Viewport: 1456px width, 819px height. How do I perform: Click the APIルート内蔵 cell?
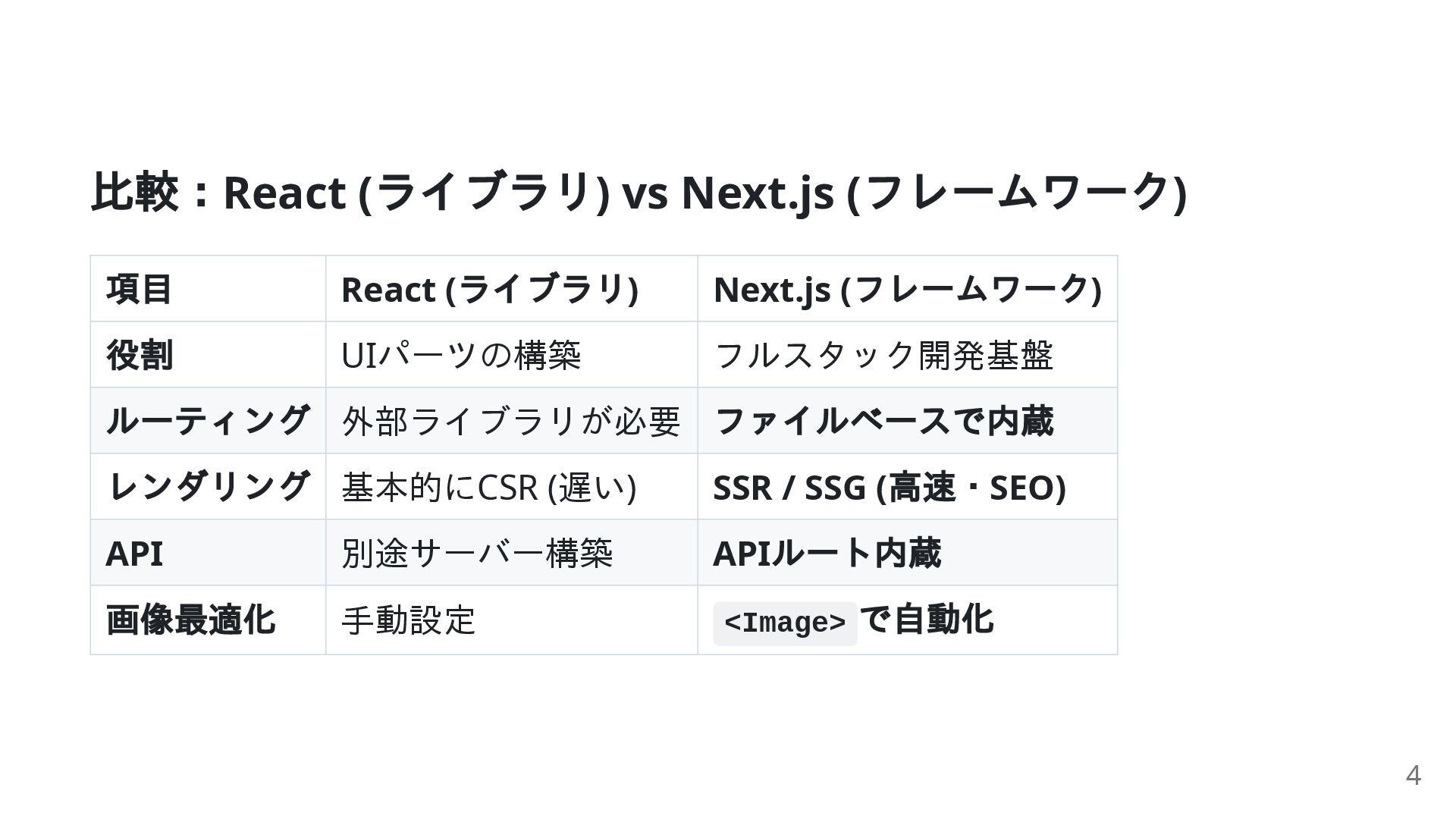[x=827, y=553]
